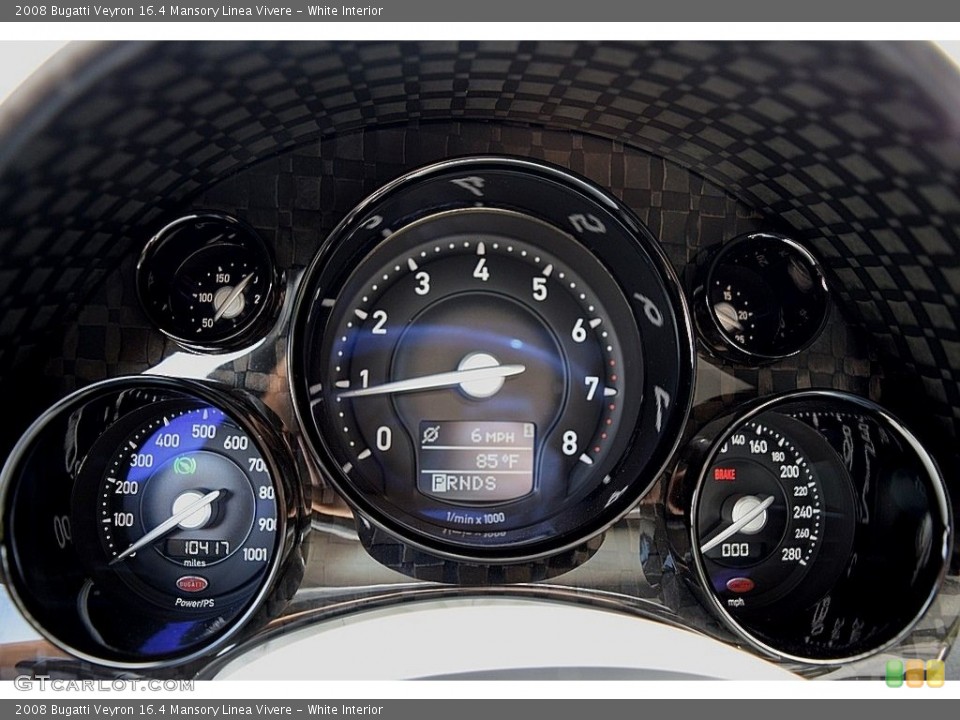The width and height of the screenshot is (960, 720).
Task: Click the bottom caption title text
Action: [x=199, y=710]
